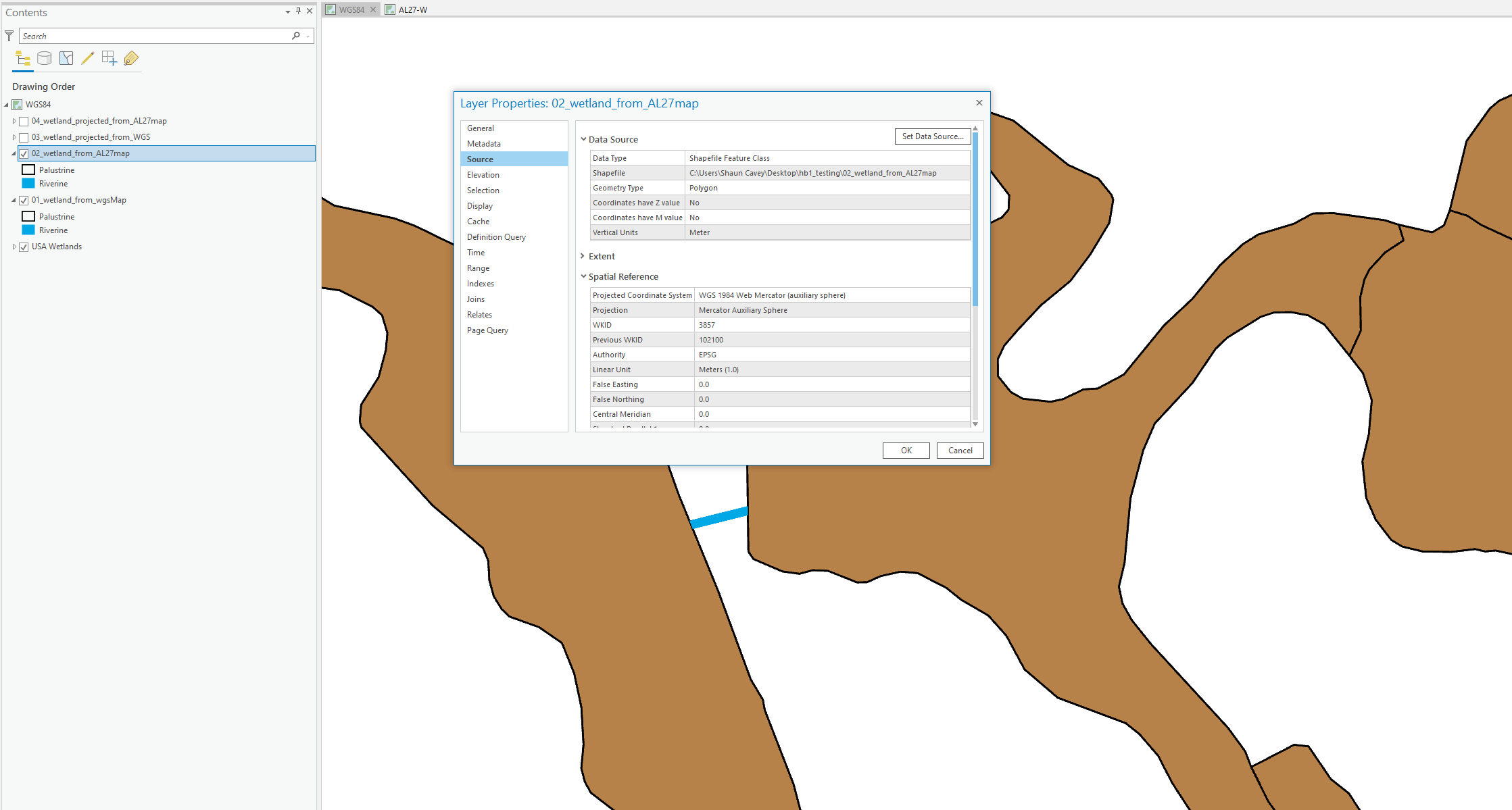Viewport: 1512px width, 810px height.
Task: Collapse the Spatial Reference section
Action: point(583,277)
